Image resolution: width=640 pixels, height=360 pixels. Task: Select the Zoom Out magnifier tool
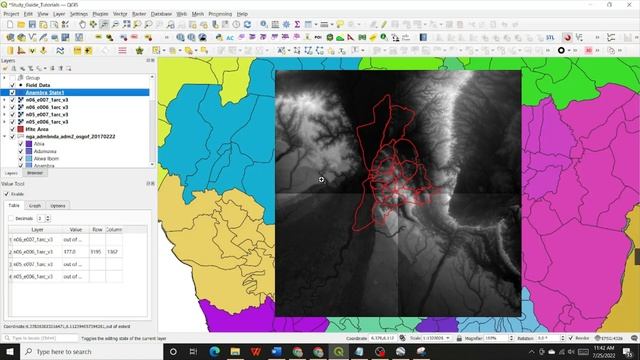tap(115, 24)
